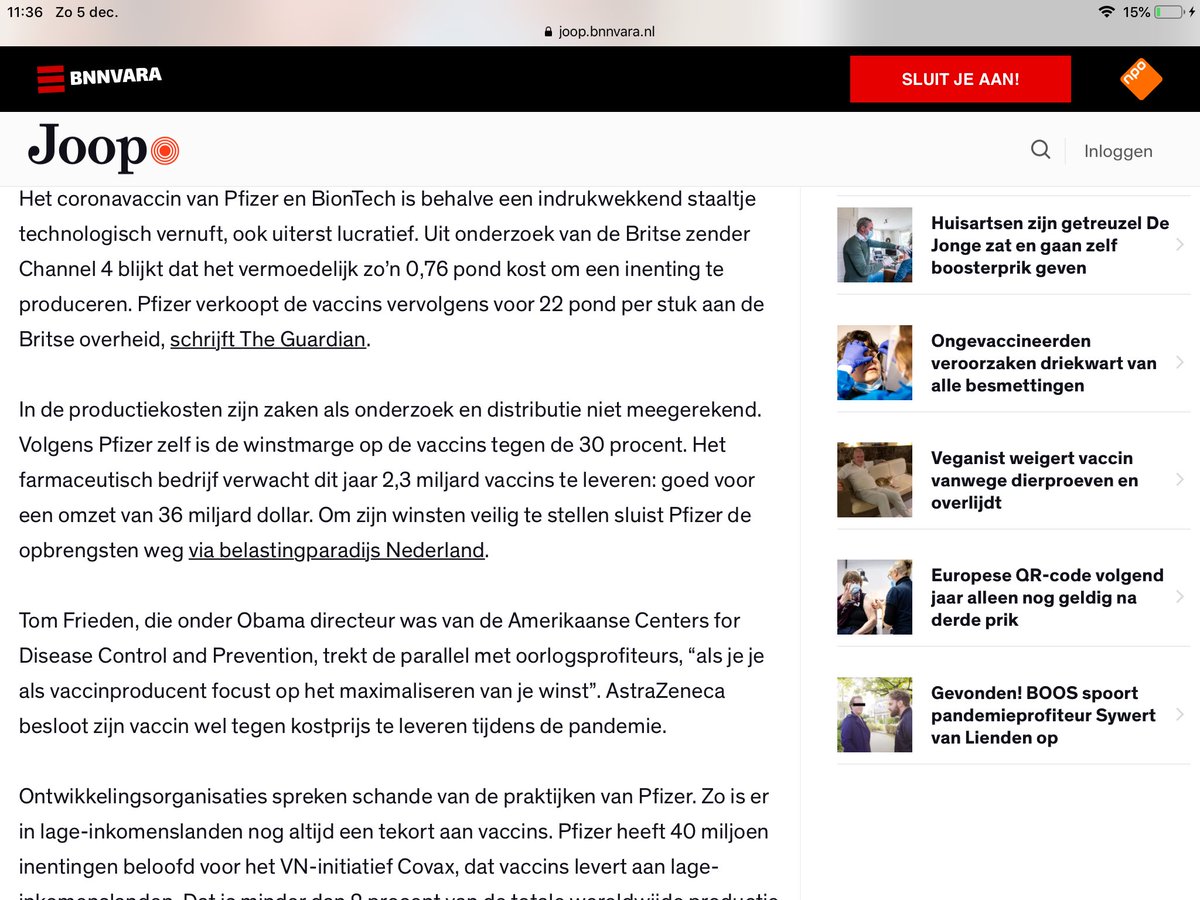Open 'via belastingparadijs Nederland' link

336,550
